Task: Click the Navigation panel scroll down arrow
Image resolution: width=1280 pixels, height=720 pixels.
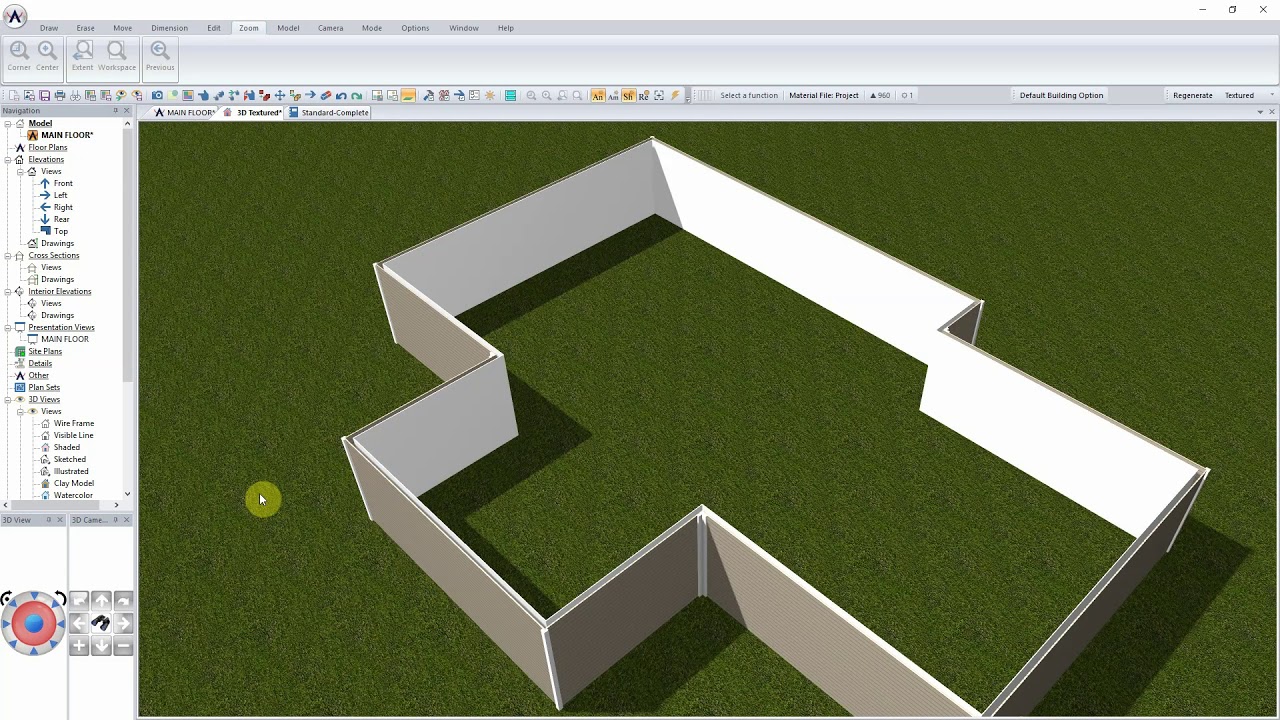Action: pos(127,494)
